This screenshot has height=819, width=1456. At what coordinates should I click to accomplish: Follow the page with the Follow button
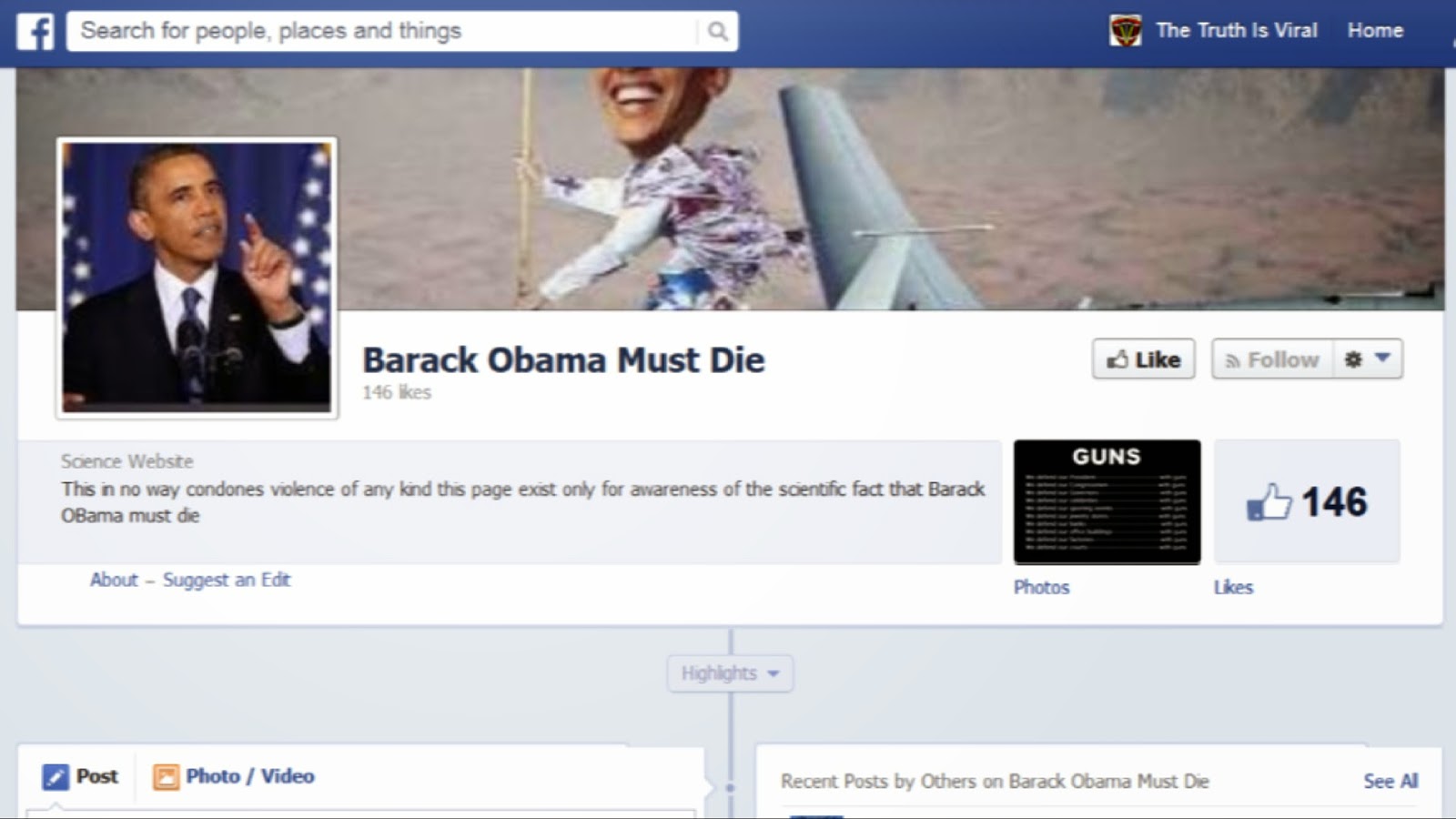1272,359
